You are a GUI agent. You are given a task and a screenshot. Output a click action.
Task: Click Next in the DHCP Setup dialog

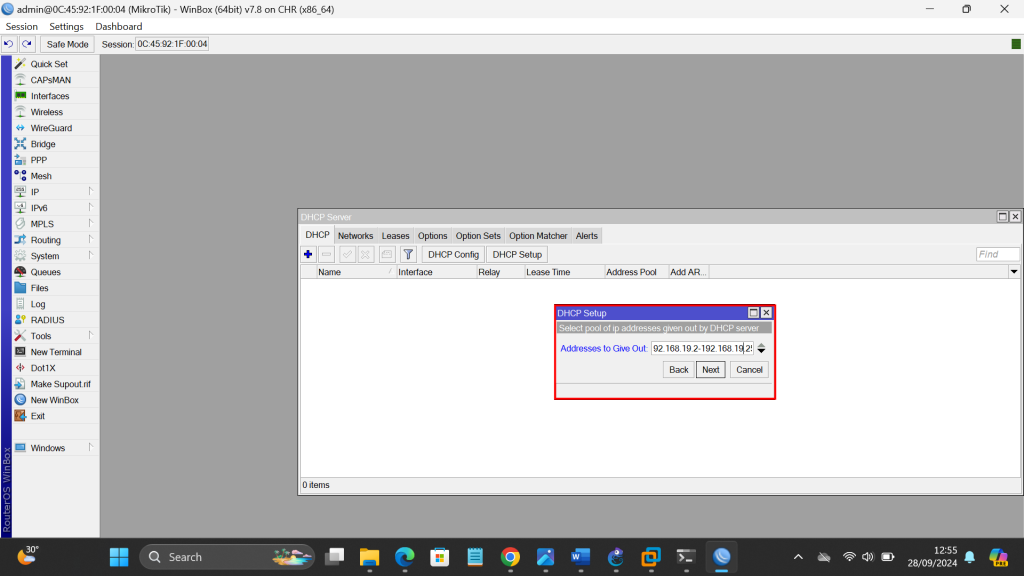tap(710, 370)
